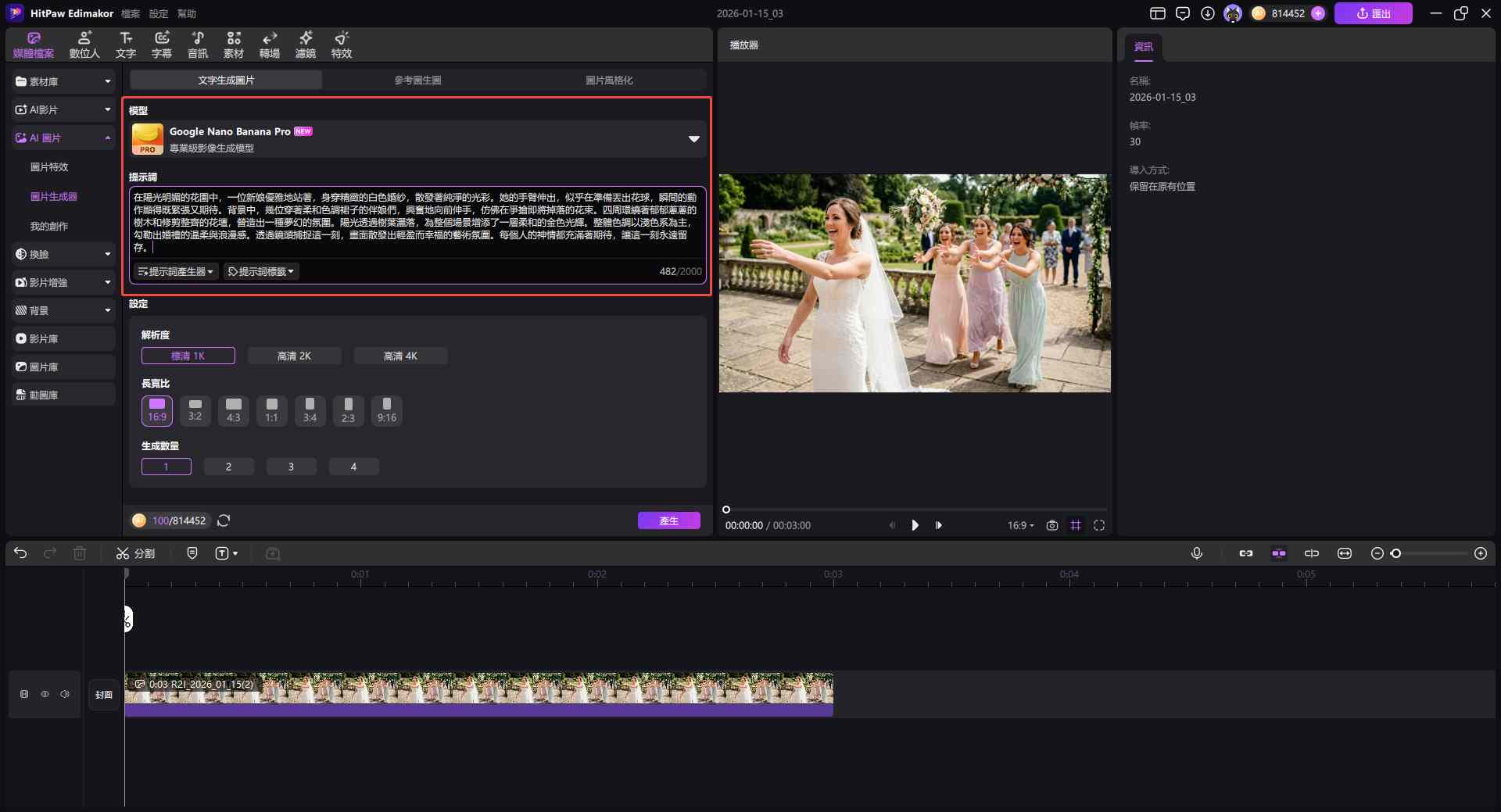Click the 匯出 export button

pyautogui.click(x=1373, y=13)
